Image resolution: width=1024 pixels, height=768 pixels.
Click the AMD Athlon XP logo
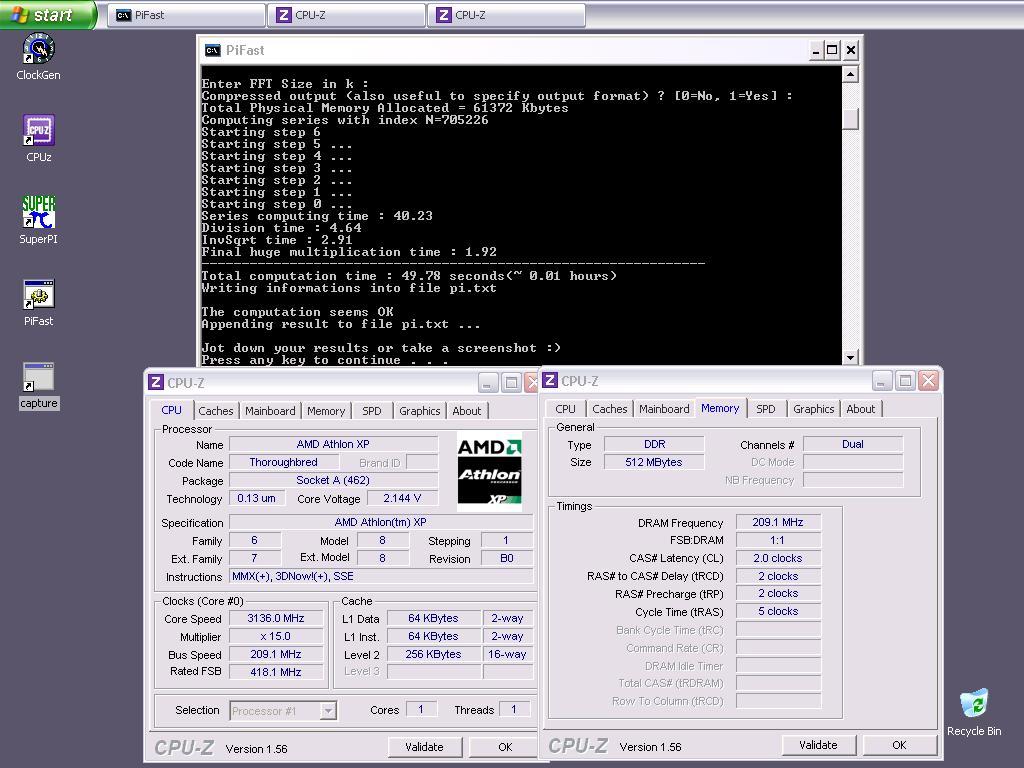488,471
